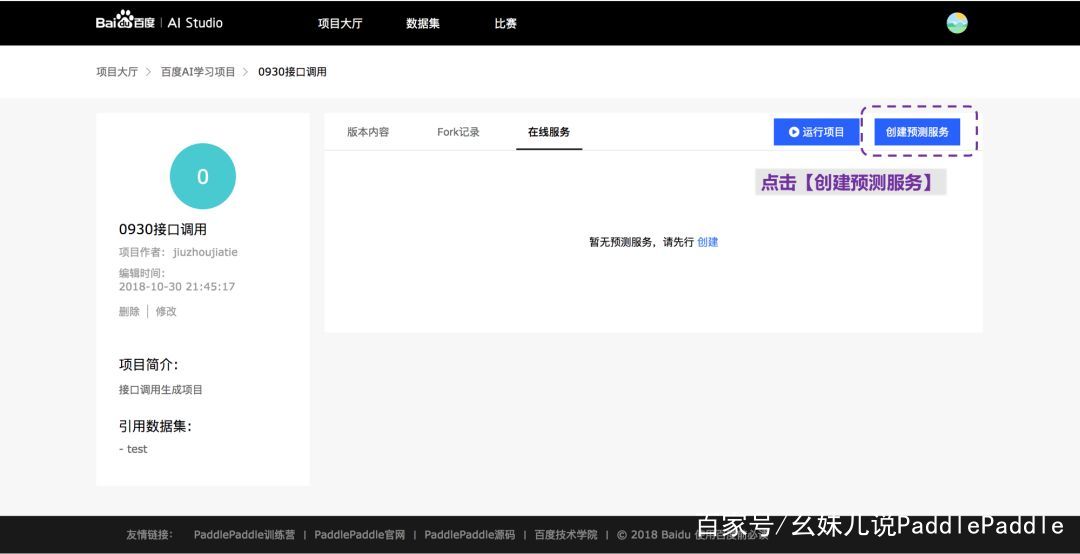Click 删除 to delete the project

(x=129, y=311)
